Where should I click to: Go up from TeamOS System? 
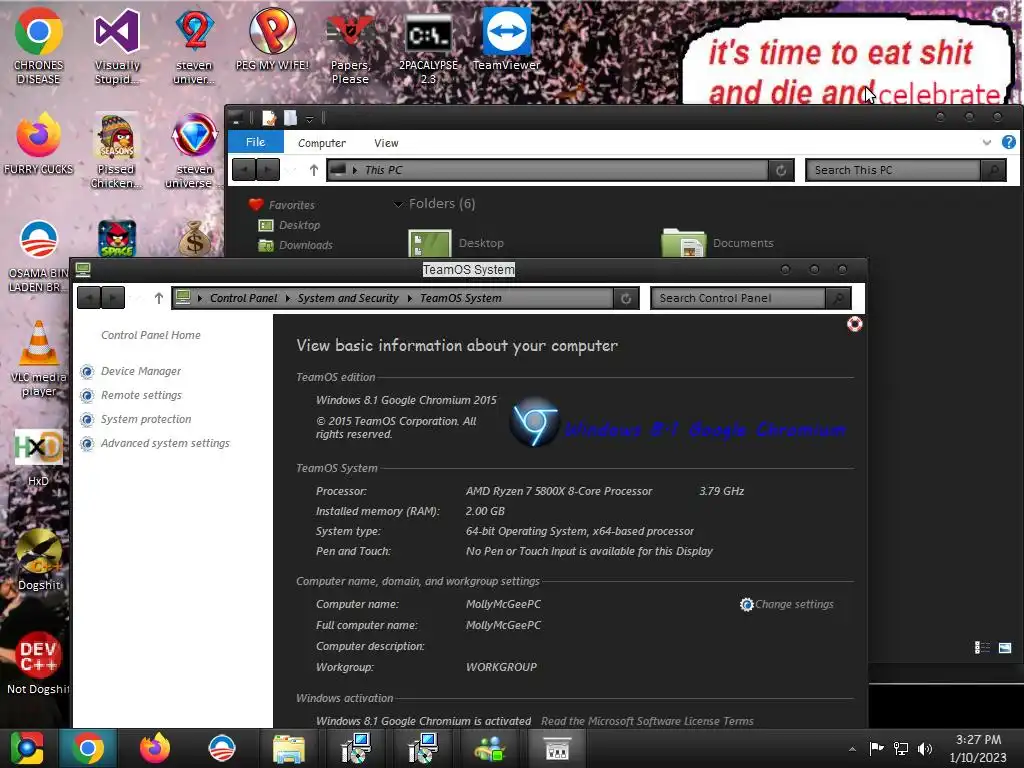pos(158,298)
